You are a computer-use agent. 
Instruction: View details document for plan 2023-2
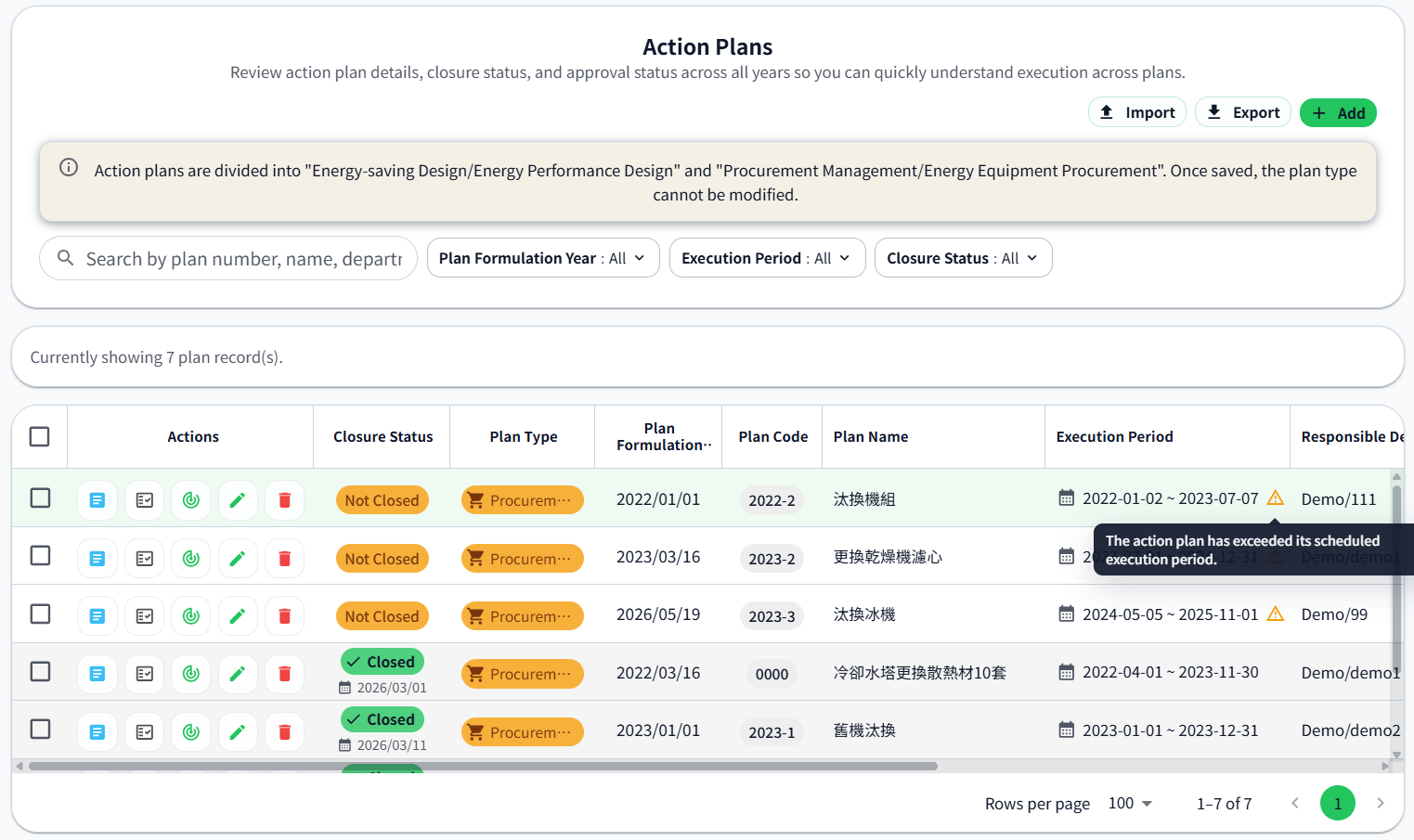click(x=97, y=559)
